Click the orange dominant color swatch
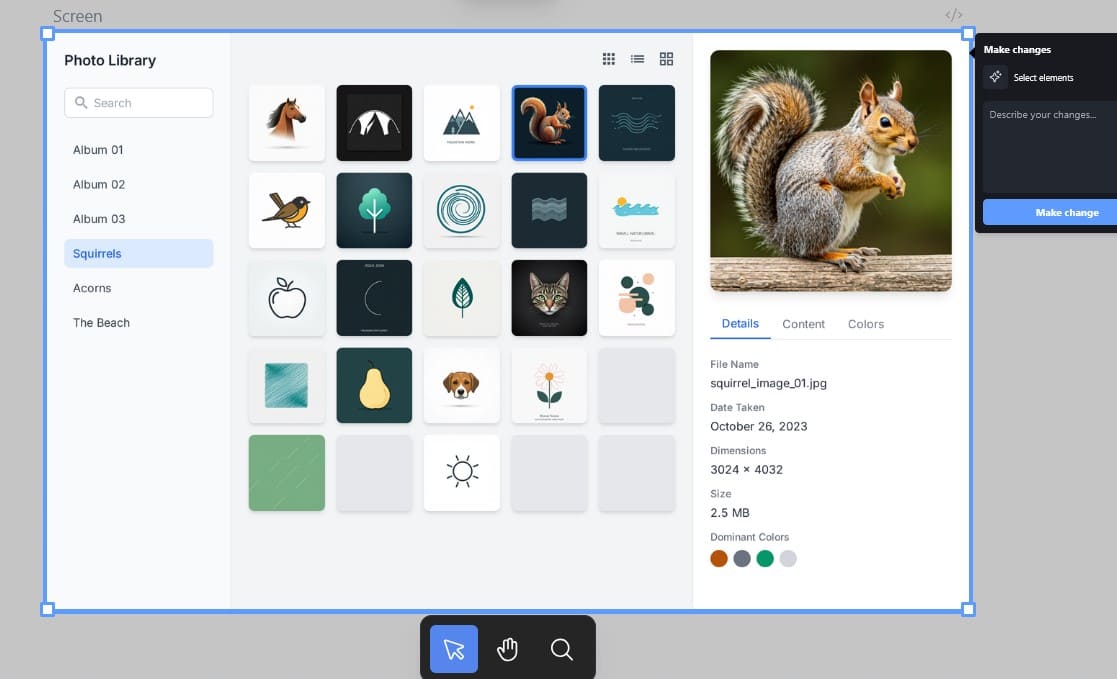Screen dimensions: 1117x679 [719, 559]
